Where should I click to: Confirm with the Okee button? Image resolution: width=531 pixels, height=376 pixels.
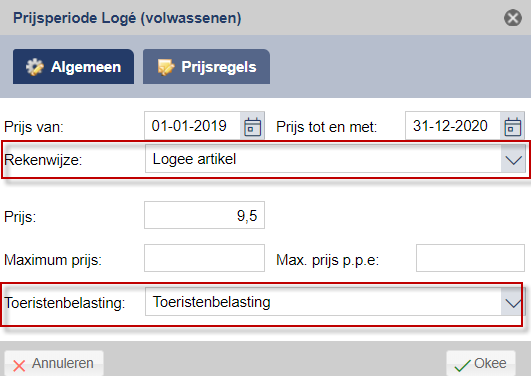coord(481,363)
